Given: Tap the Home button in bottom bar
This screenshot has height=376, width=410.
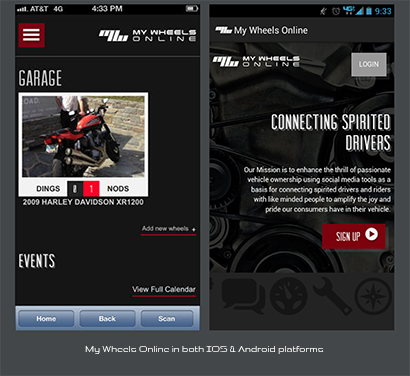Looking at the screenshot, I should [46, 319].
